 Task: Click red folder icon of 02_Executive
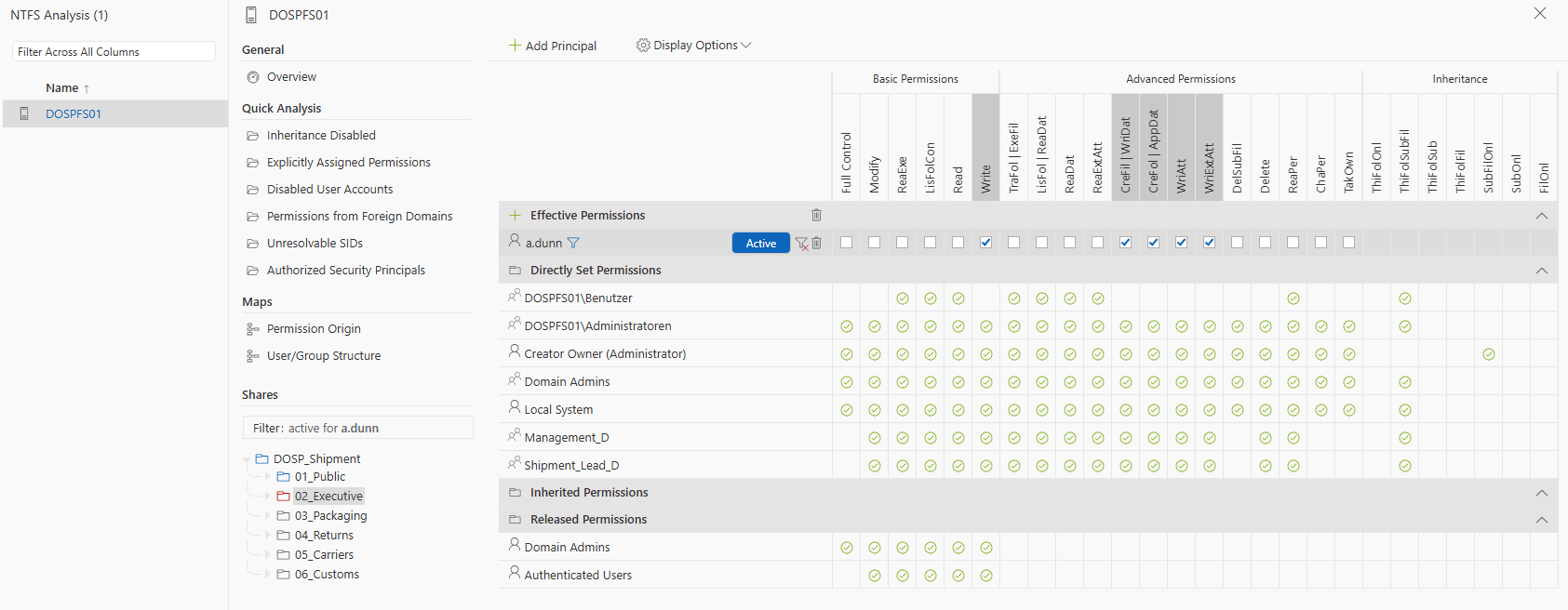click(x=284, y=497)
